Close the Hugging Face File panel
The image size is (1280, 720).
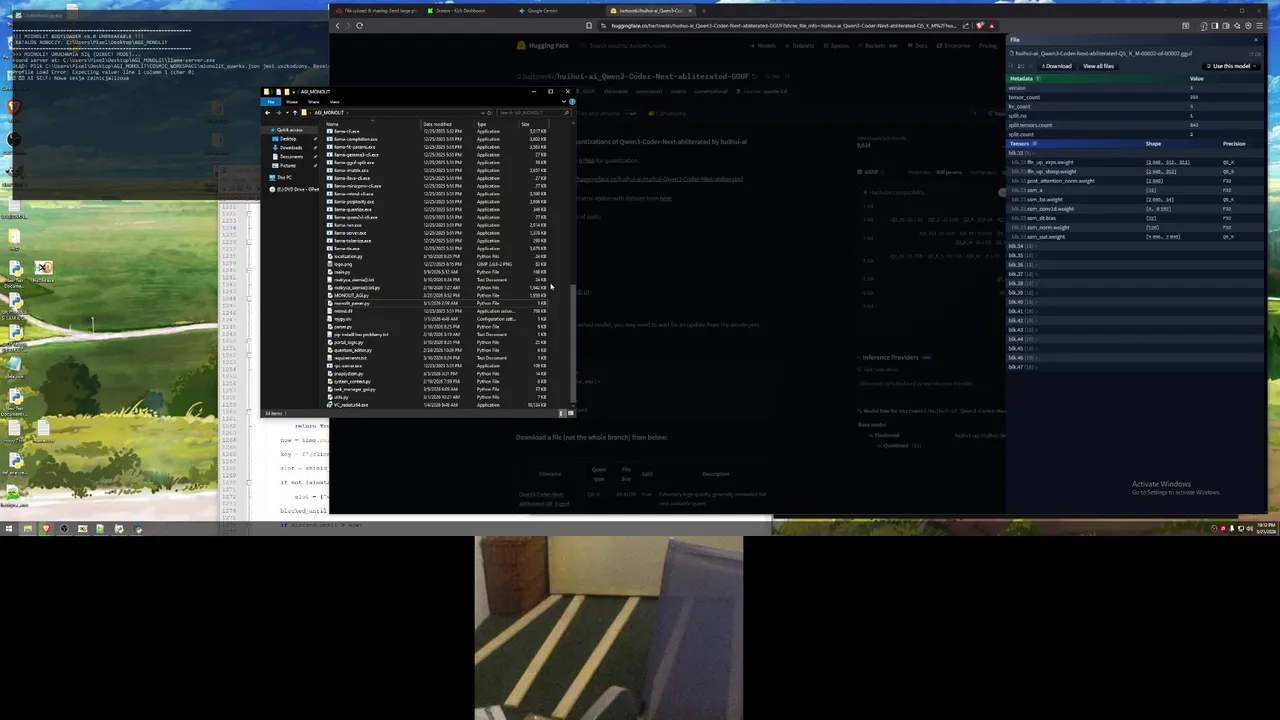pyautogui.click(x=1256, y=40)
